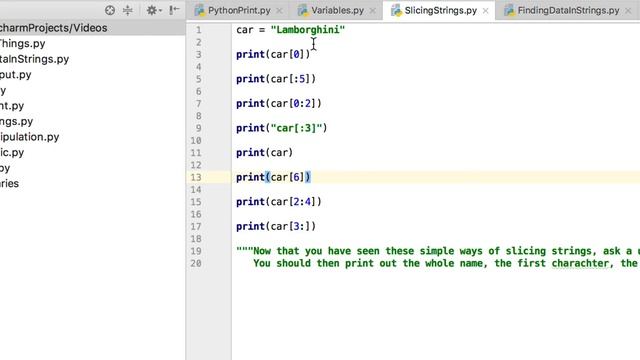
Task: Click the SlicingStrings.py tab file icon
Action: point(396,11)
